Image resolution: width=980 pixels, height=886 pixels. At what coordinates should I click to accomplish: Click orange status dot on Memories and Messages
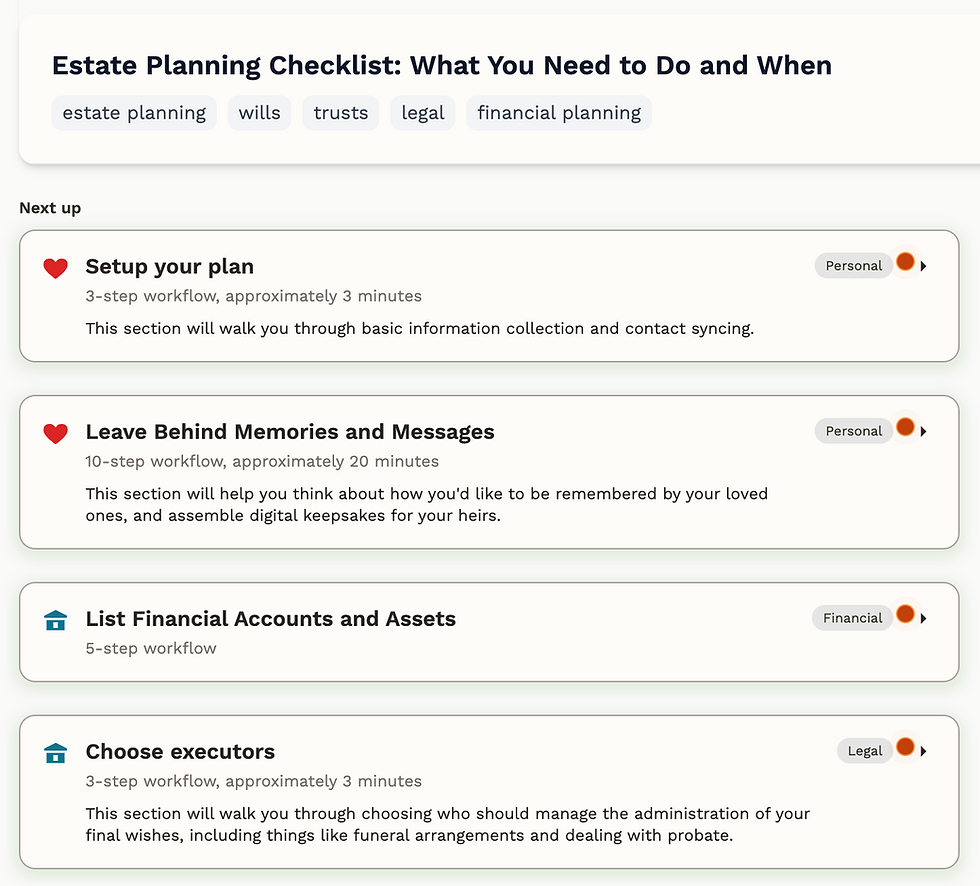pos(905,427)
